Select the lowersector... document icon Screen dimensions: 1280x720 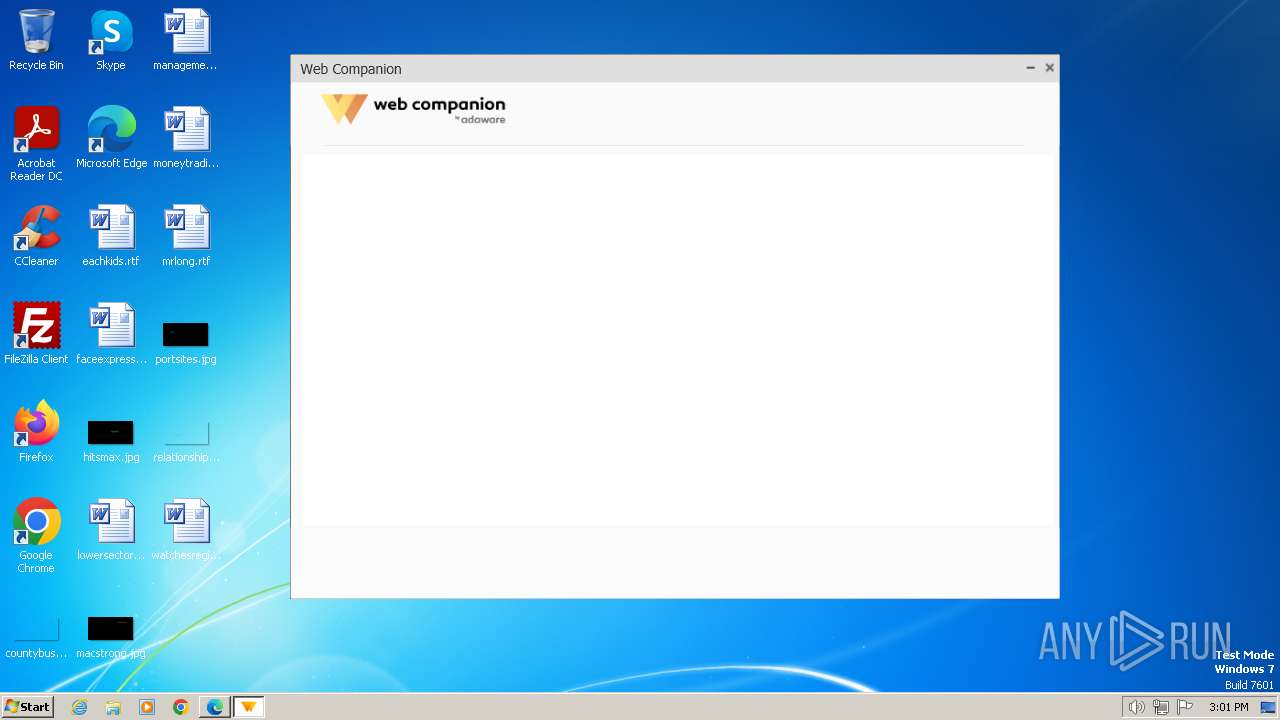pyautogui.click(x=111, y=530)
